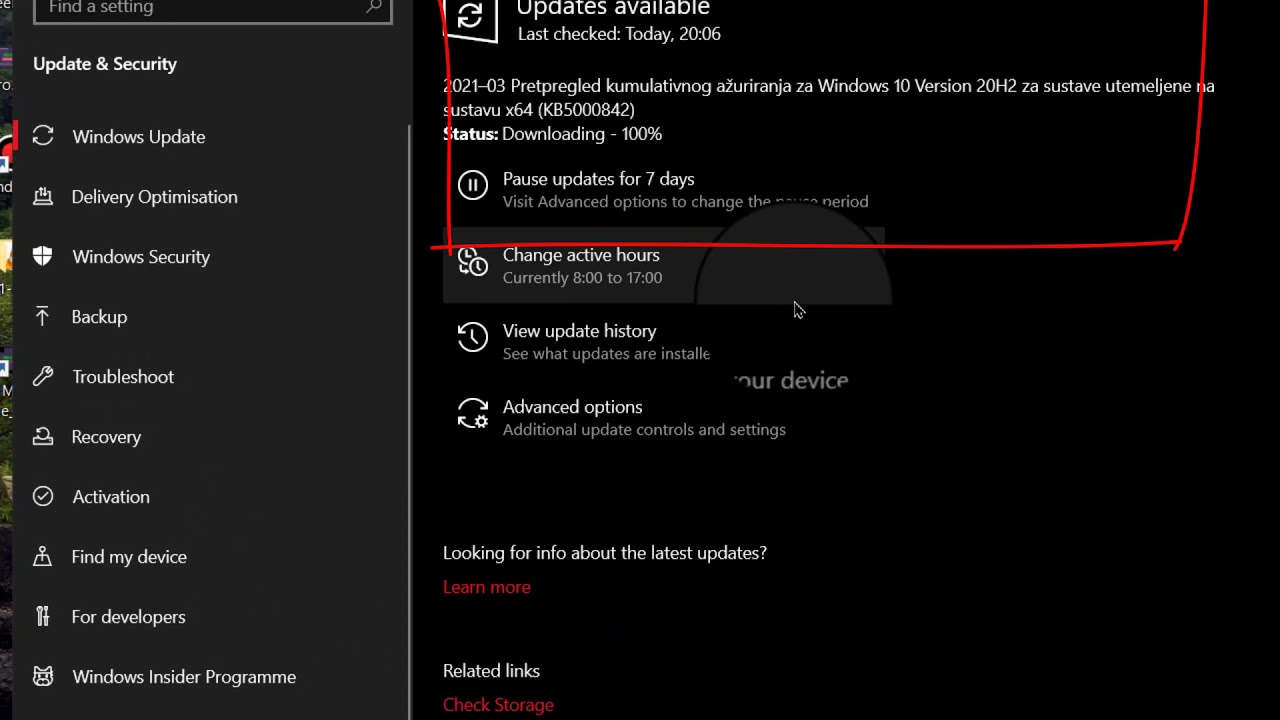The height and width of the screenshot is (720, 1280).
Task: Open the Check Storage related link
Action: click(x=498, y=705)
